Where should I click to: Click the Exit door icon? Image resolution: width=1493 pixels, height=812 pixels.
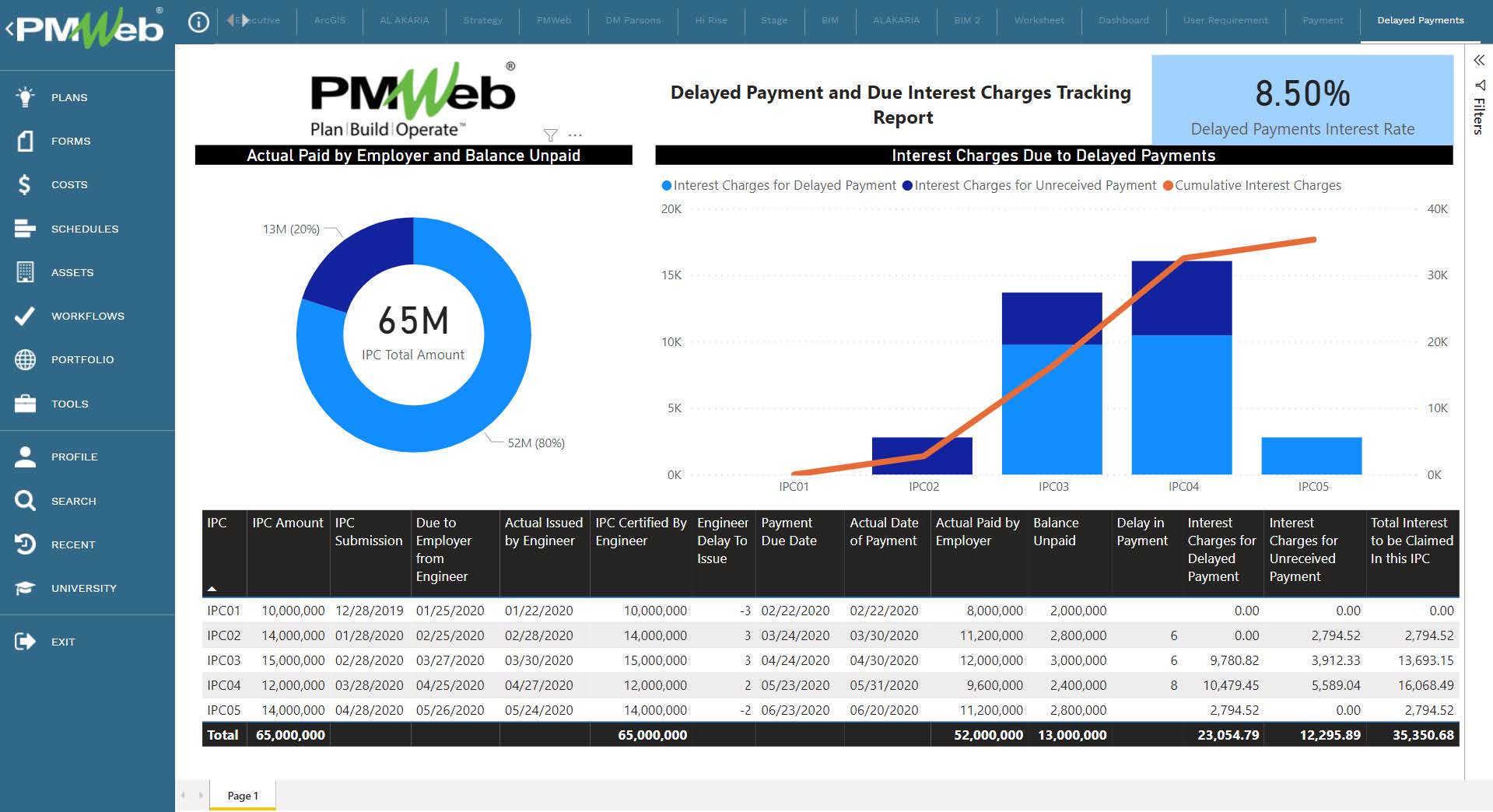25,641
